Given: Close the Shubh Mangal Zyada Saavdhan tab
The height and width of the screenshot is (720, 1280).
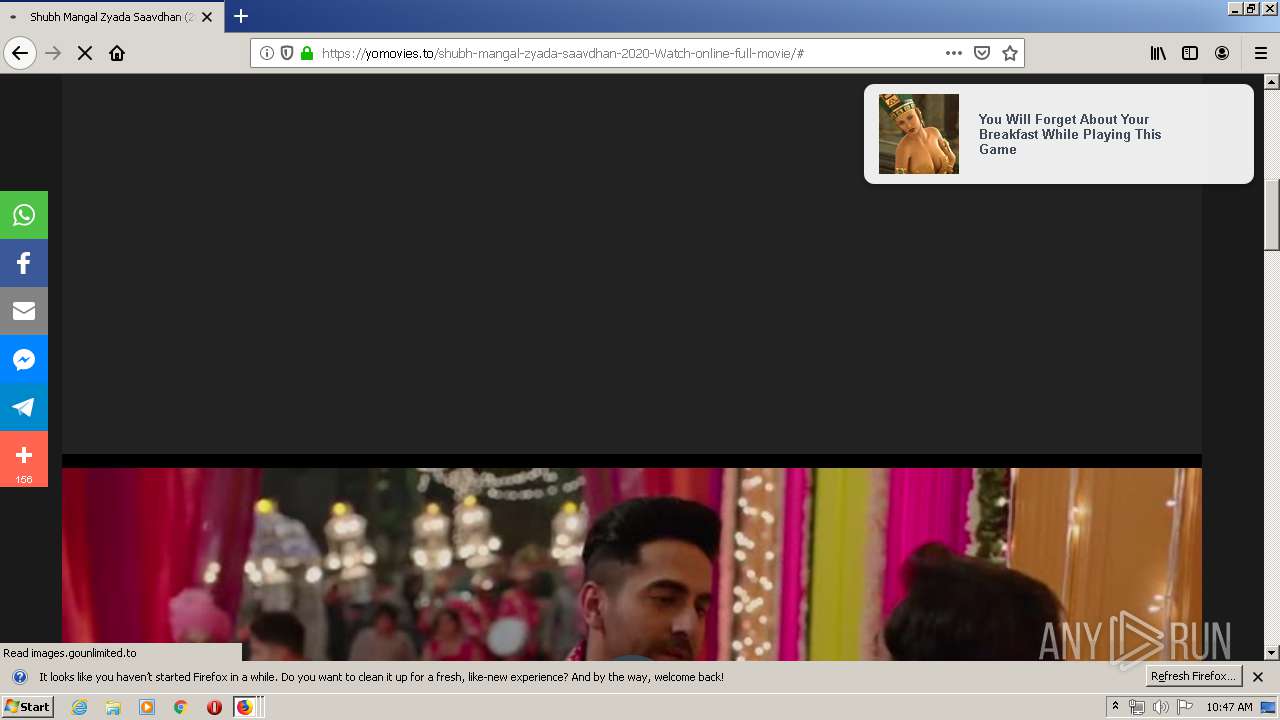Looking at the screenshot, I should point(207,17).
